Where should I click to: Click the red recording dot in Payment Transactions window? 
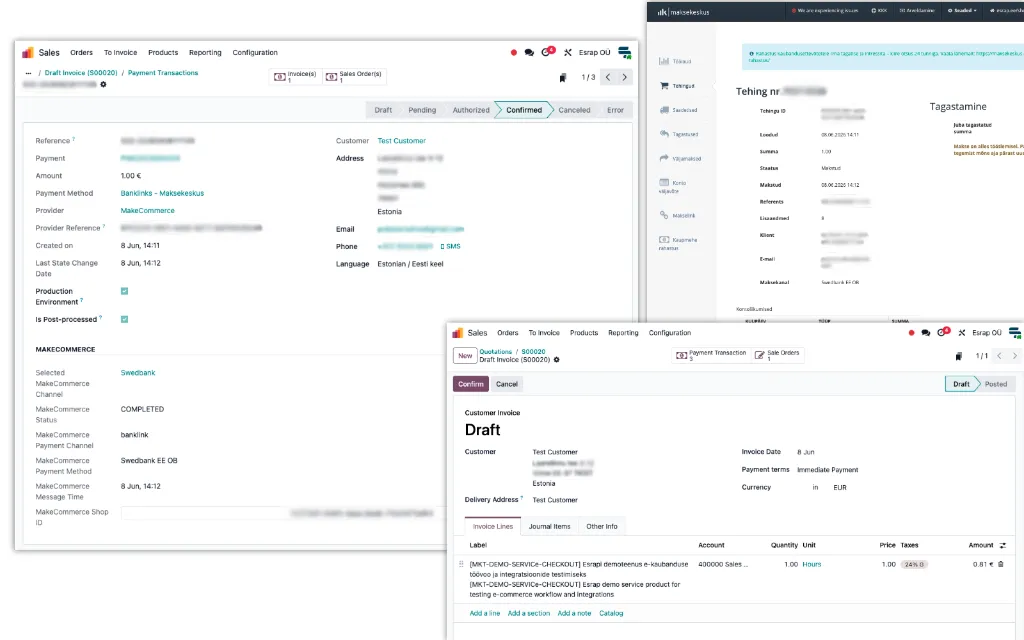(x=514, y=52)
